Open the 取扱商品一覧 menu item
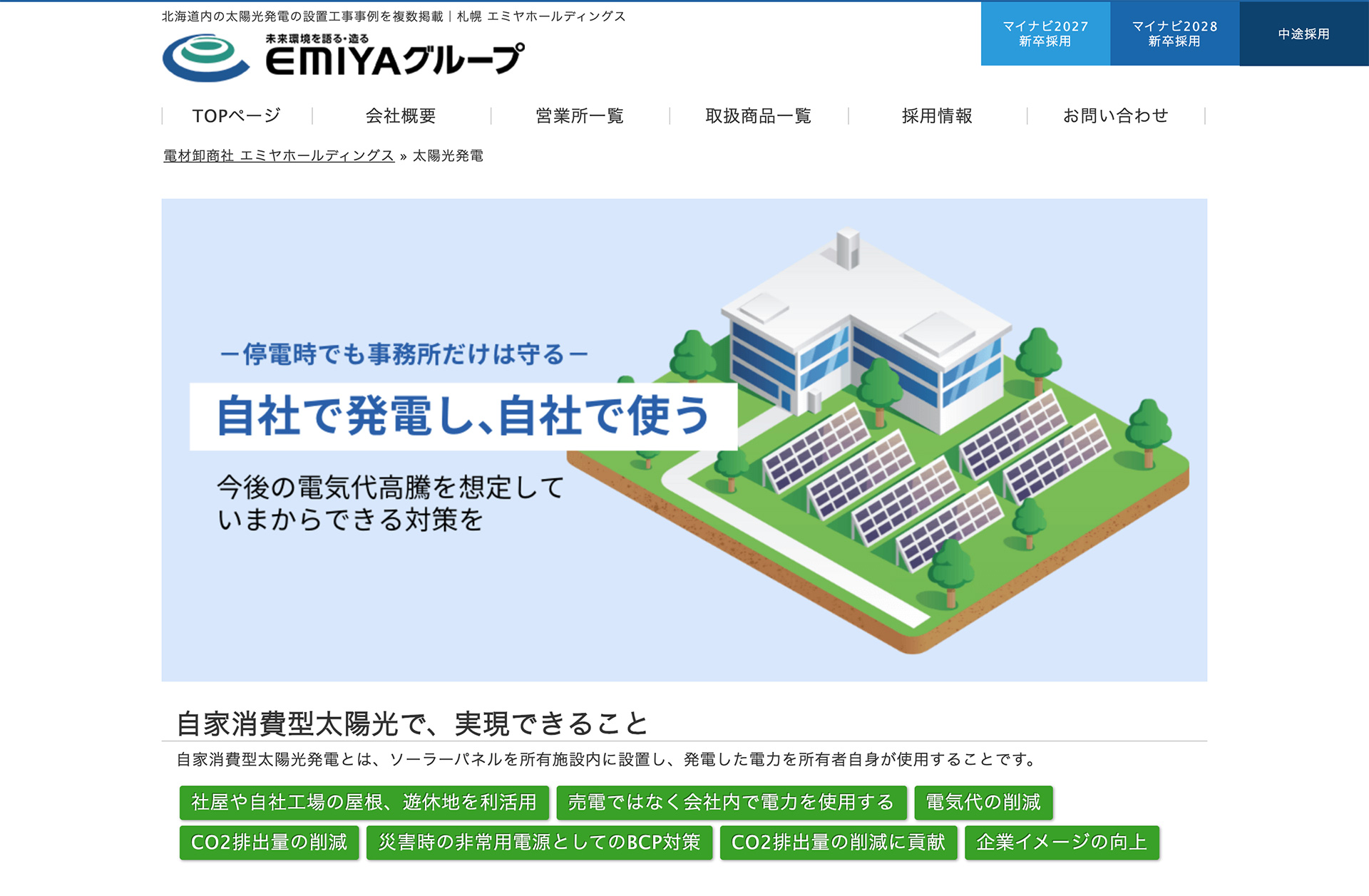 759,115
